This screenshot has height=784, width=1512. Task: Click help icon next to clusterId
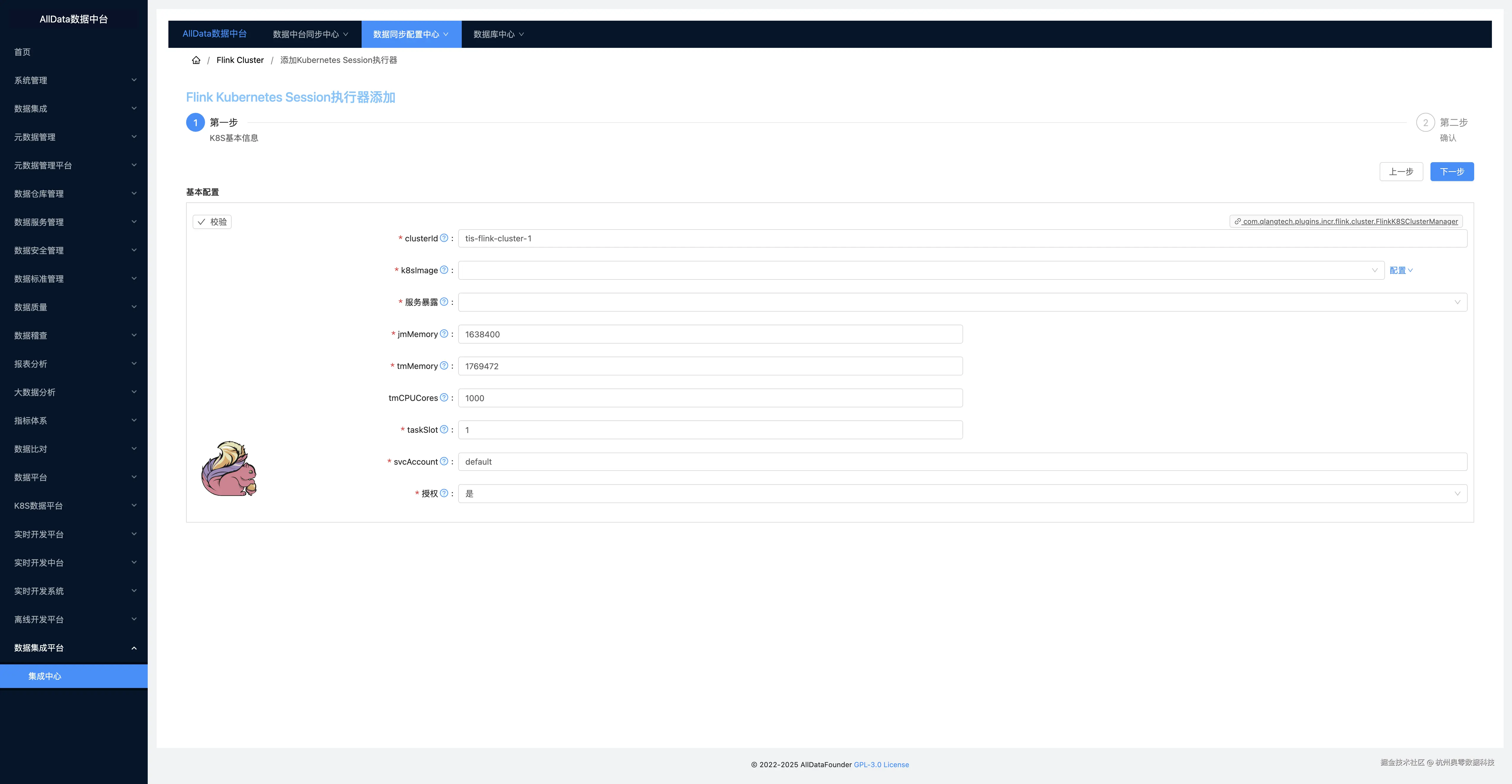click(x=444, y=238)
